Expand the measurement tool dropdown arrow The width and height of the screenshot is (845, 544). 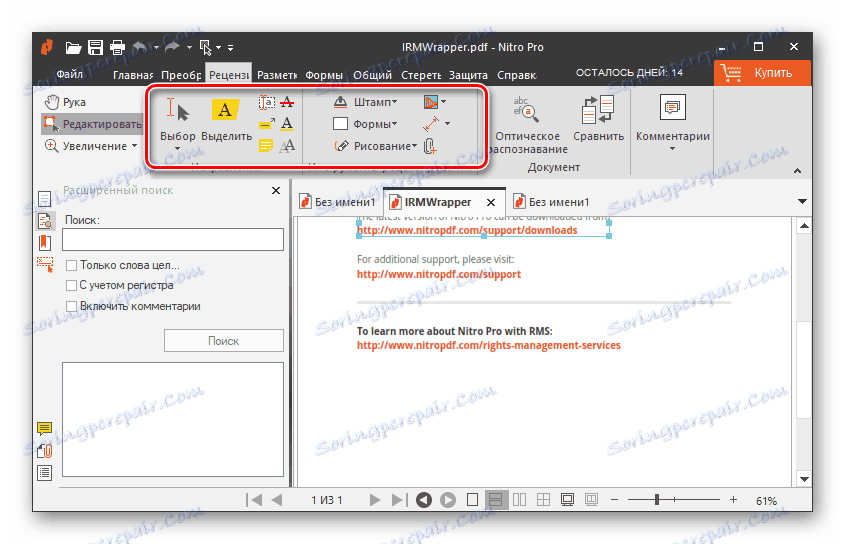(447, 124)
